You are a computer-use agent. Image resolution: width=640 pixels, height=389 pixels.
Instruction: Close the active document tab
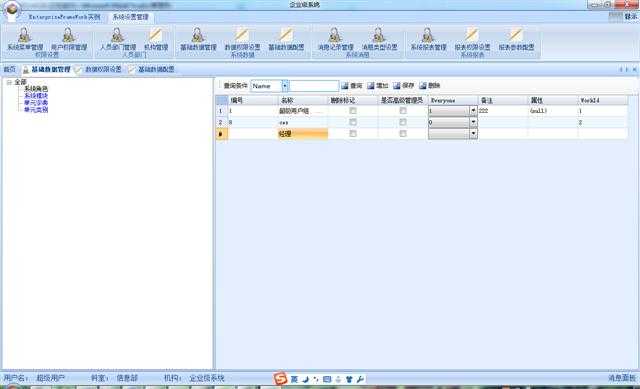click(x=635, y=70)
